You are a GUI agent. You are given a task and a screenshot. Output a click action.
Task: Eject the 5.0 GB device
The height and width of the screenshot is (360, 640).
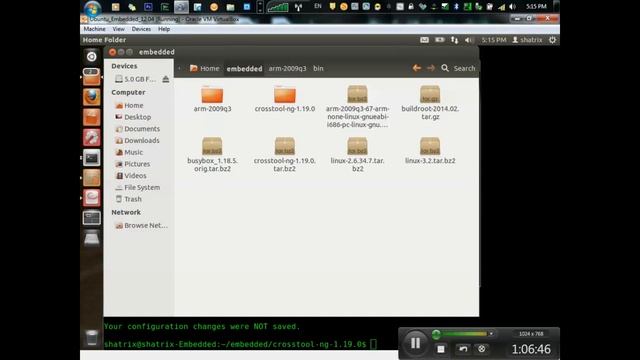point(165,79)
